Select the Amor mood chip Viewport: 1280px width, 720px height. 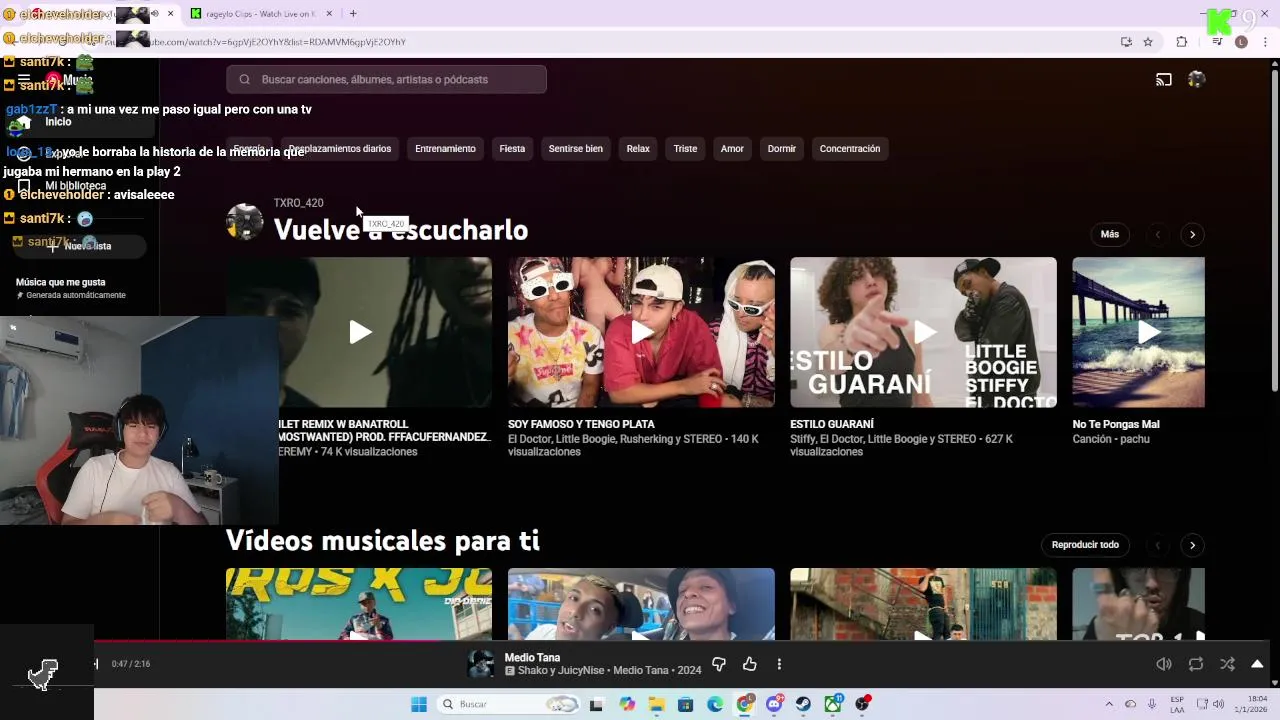coord(732,148)
